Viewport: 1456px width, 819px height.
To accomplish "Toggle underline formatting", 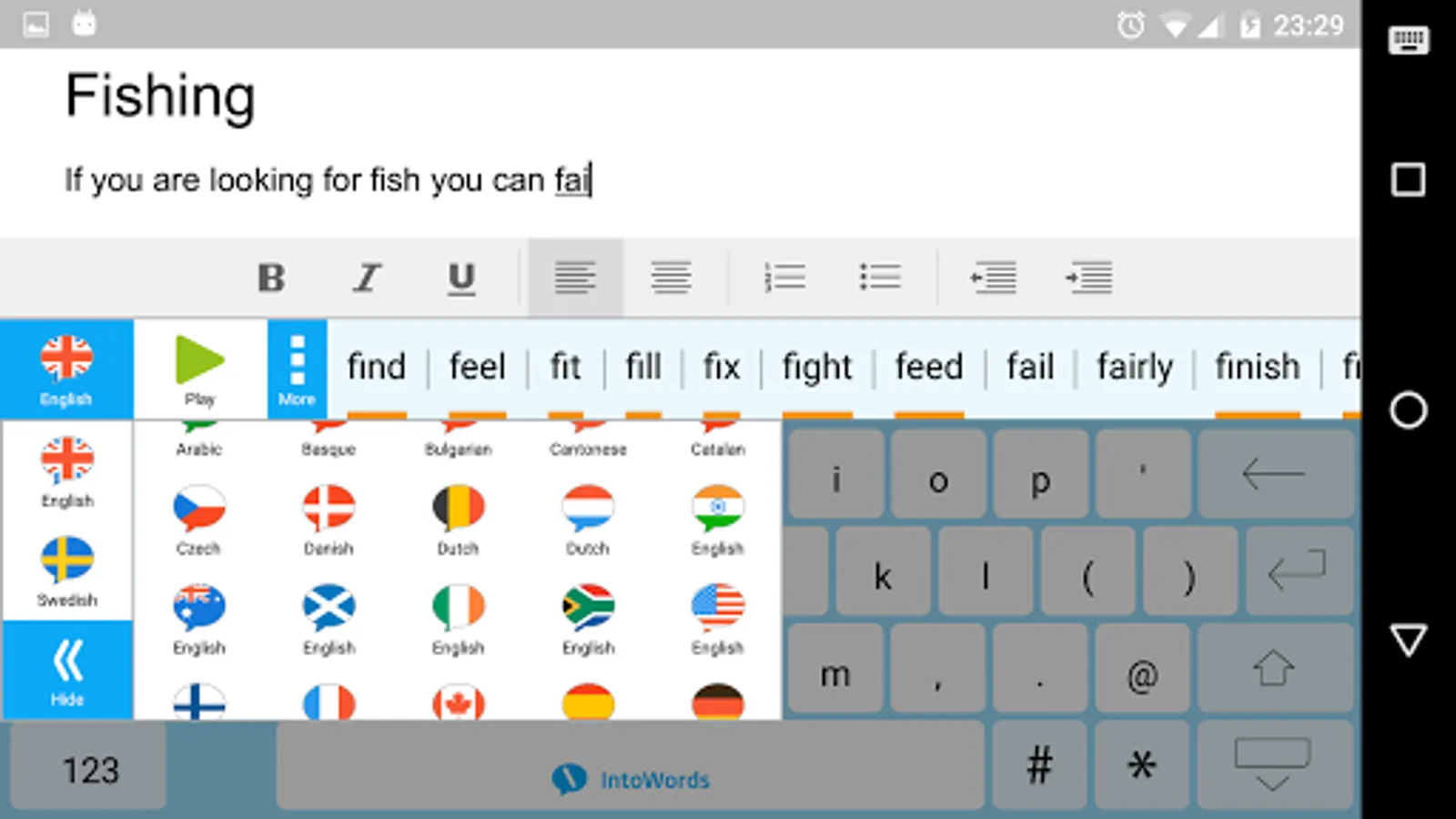I will coord(461,278).
